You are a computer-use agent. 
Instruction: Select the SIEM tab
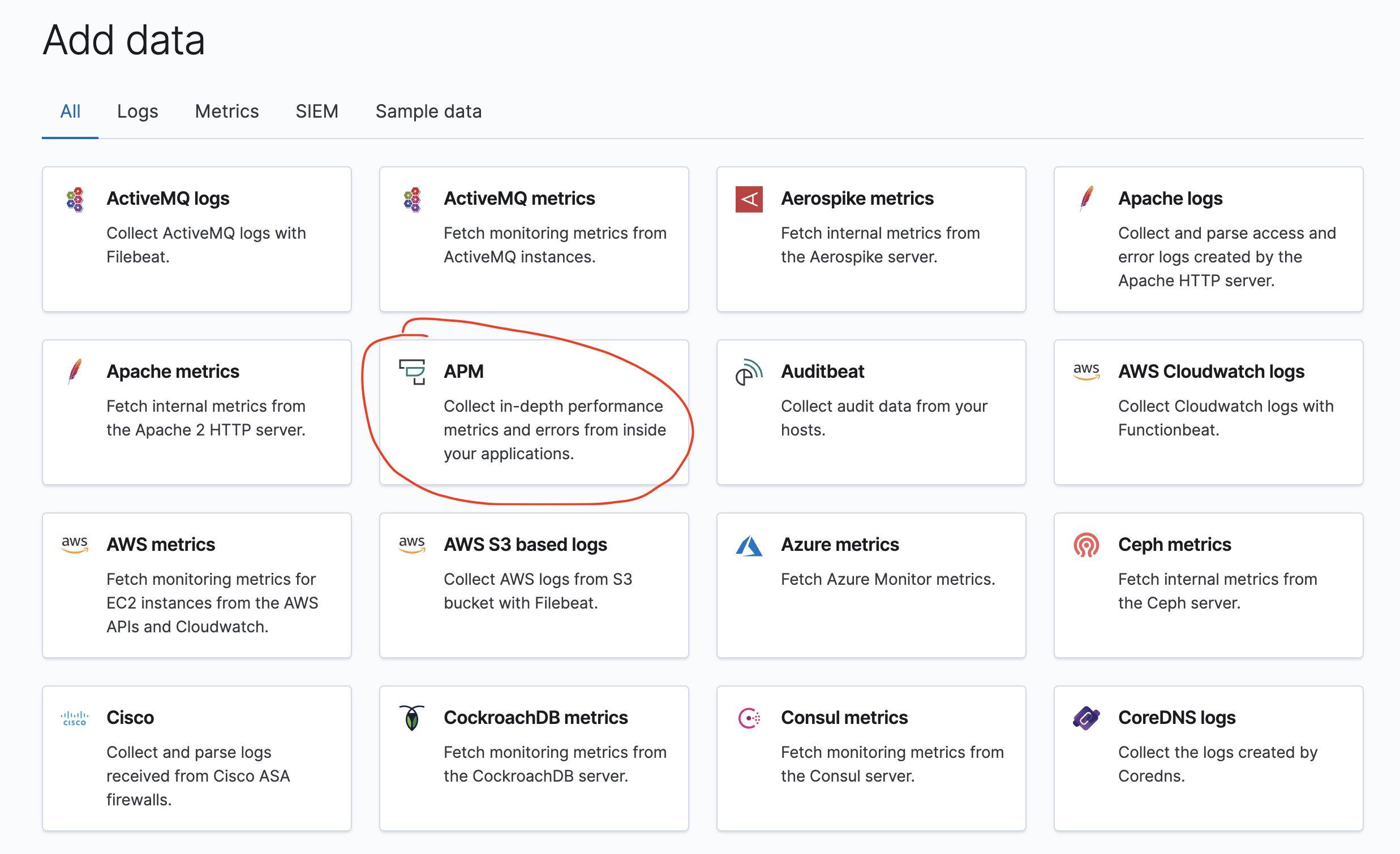(x=317, y=111)
